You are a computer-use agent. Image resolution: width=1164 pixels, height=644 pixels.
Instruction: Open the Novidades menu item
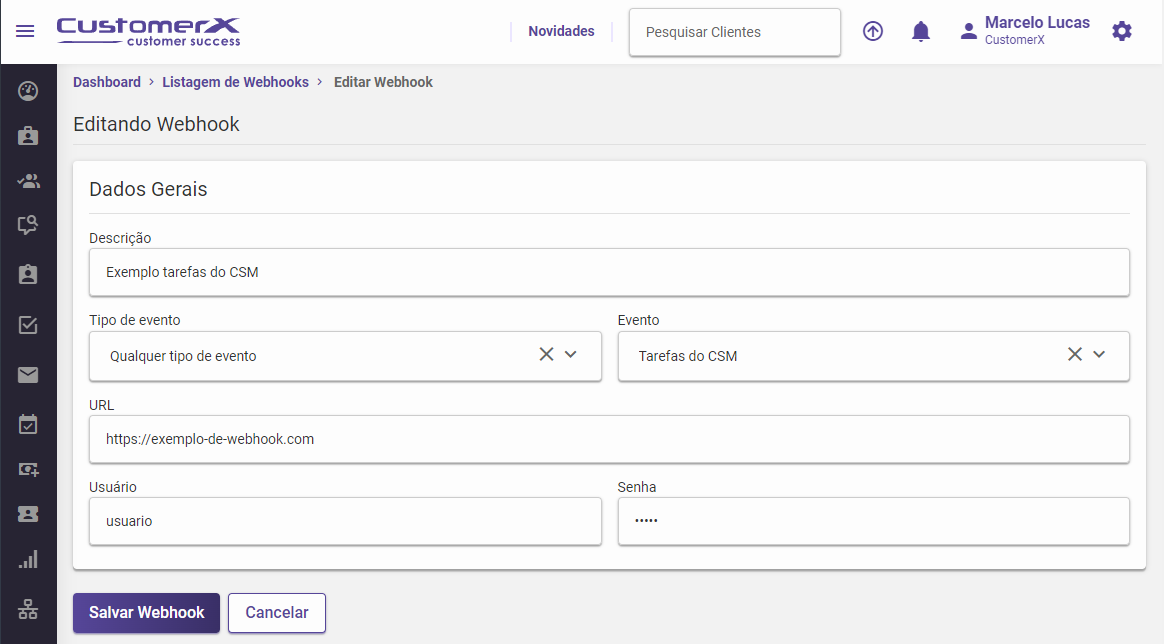pos(561,32)
